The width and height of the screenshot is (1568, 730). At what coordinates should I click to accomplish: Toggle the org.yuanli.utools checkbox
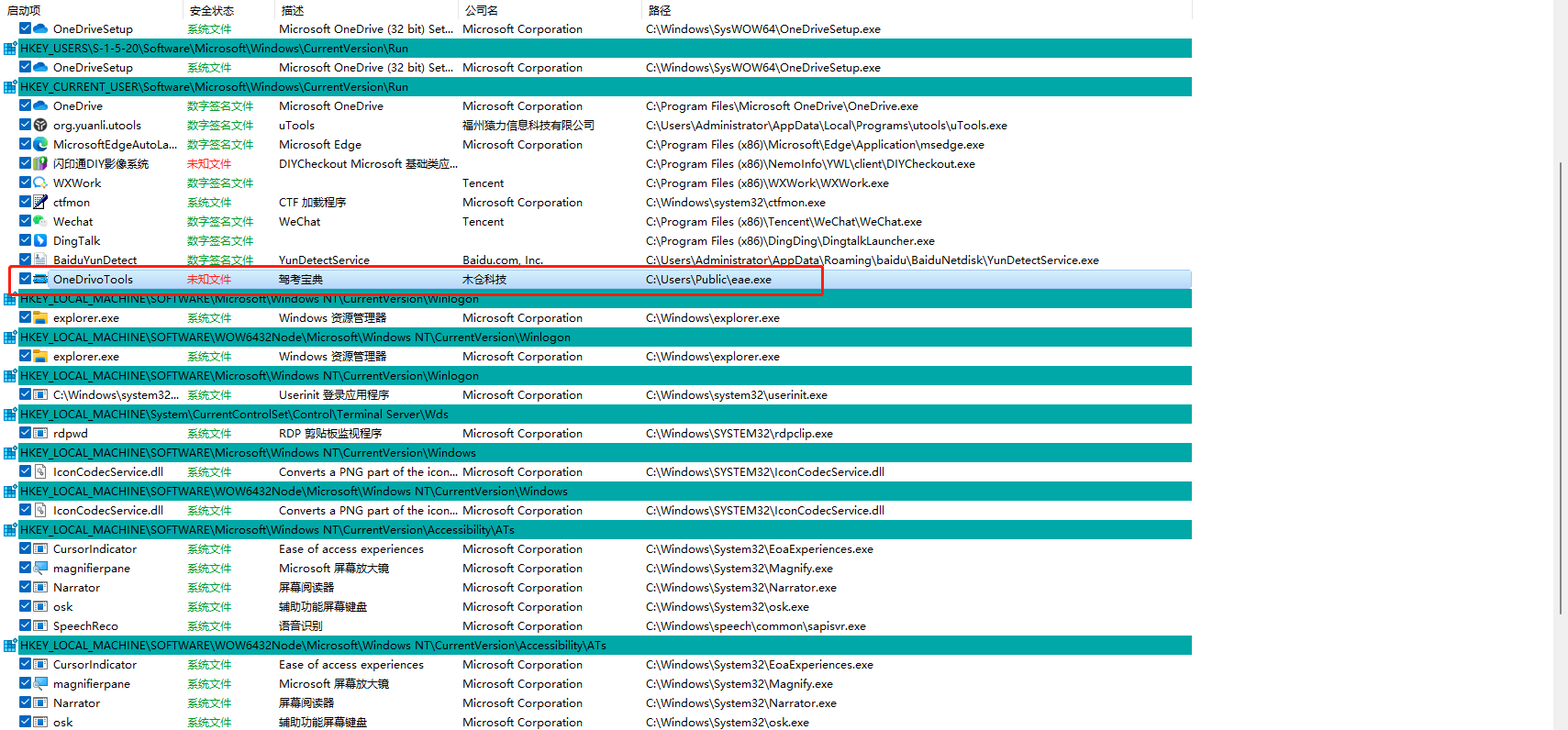[25, 125]
